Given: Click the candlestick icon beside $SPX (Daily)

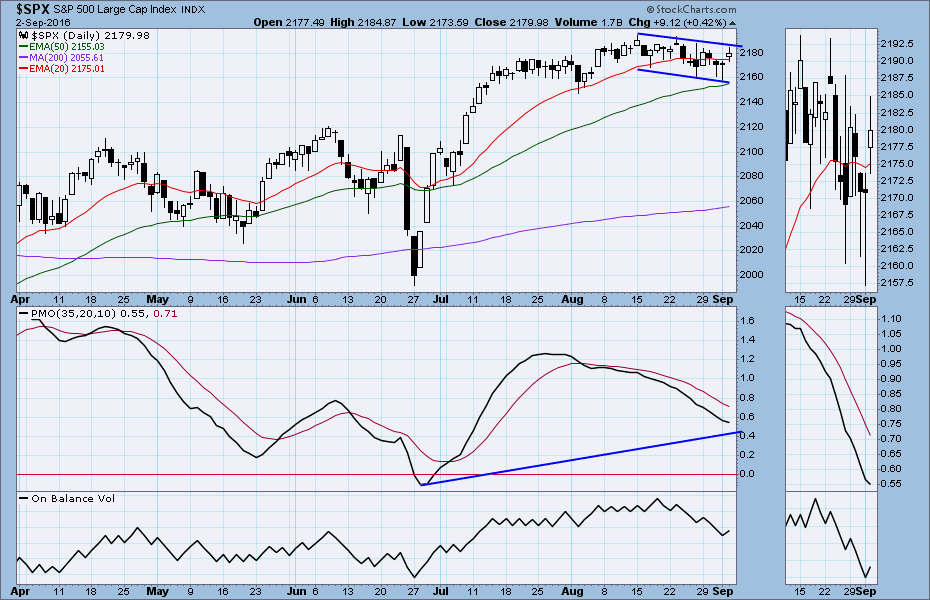Looking at the screenshot, I should 24,35.
